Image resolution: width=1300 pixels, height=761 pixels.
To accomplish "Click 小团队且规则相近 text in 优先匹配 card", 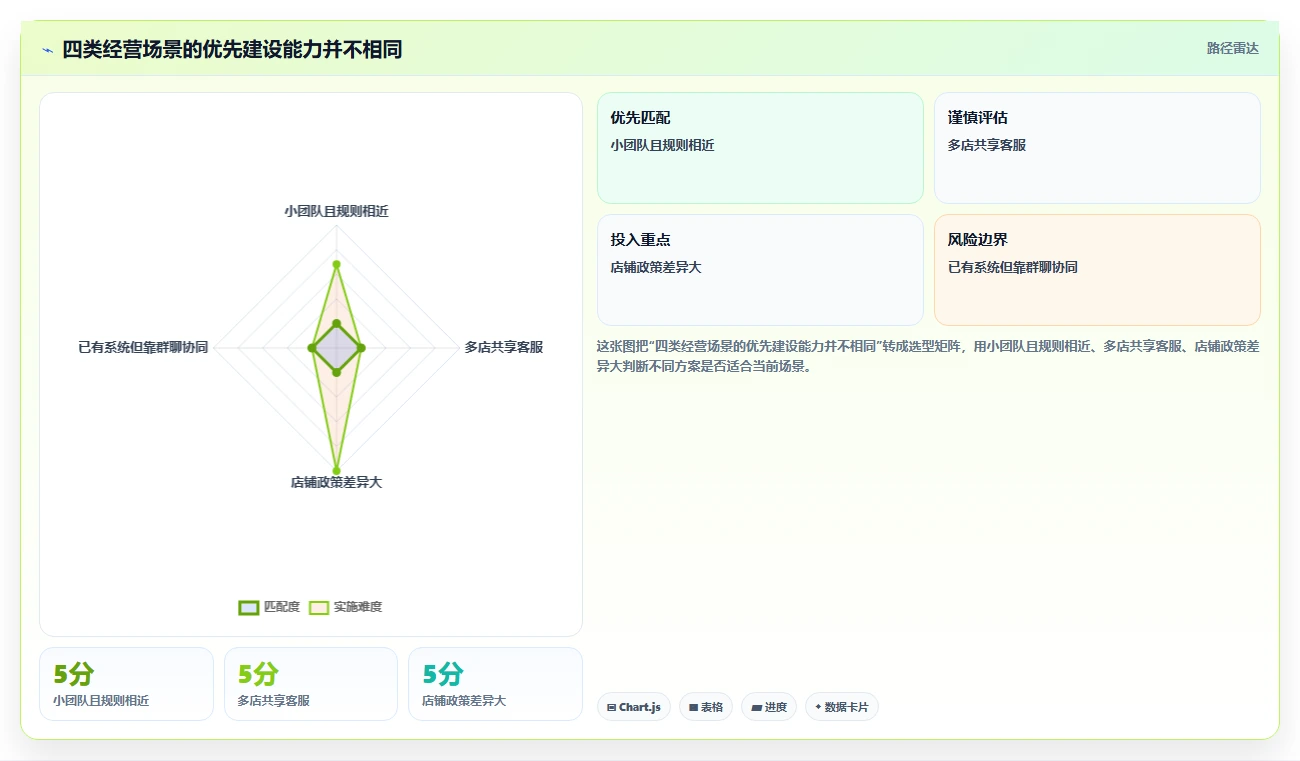I will click(x=662, y=145).
